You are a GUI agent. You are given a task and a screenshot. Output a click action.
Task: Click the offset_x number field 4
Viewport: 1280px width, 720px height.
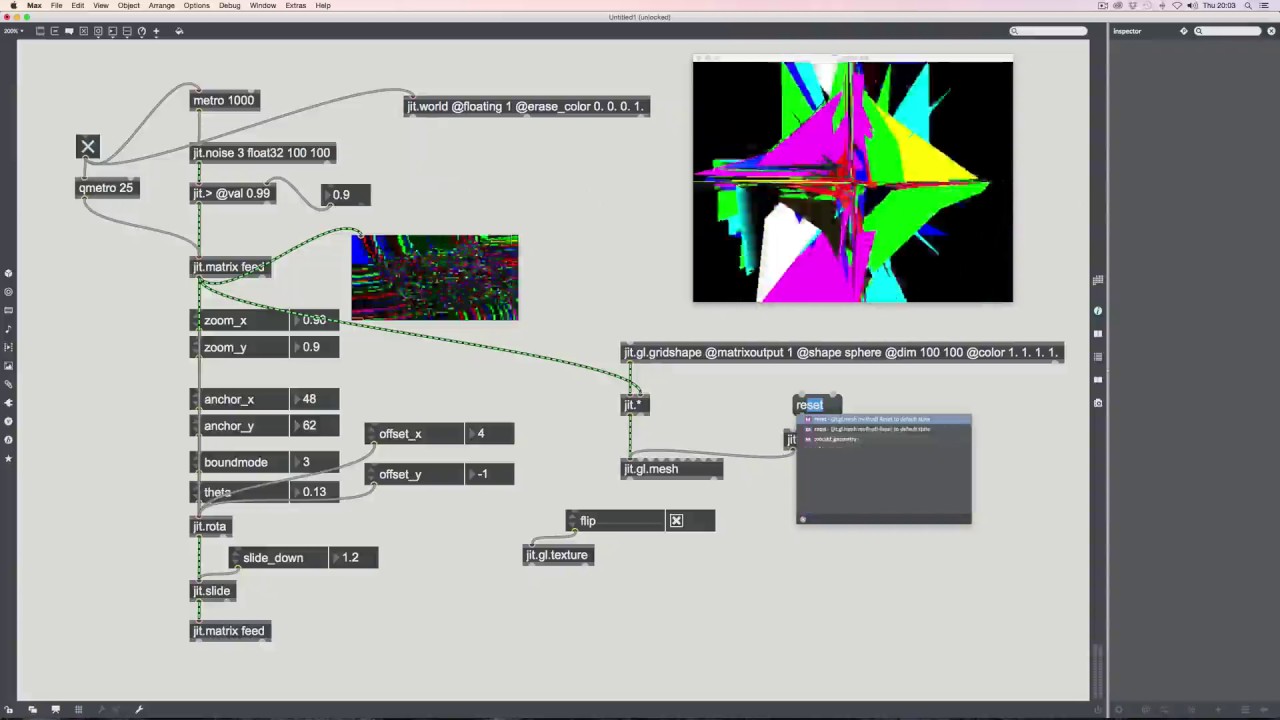pos(490,434)
